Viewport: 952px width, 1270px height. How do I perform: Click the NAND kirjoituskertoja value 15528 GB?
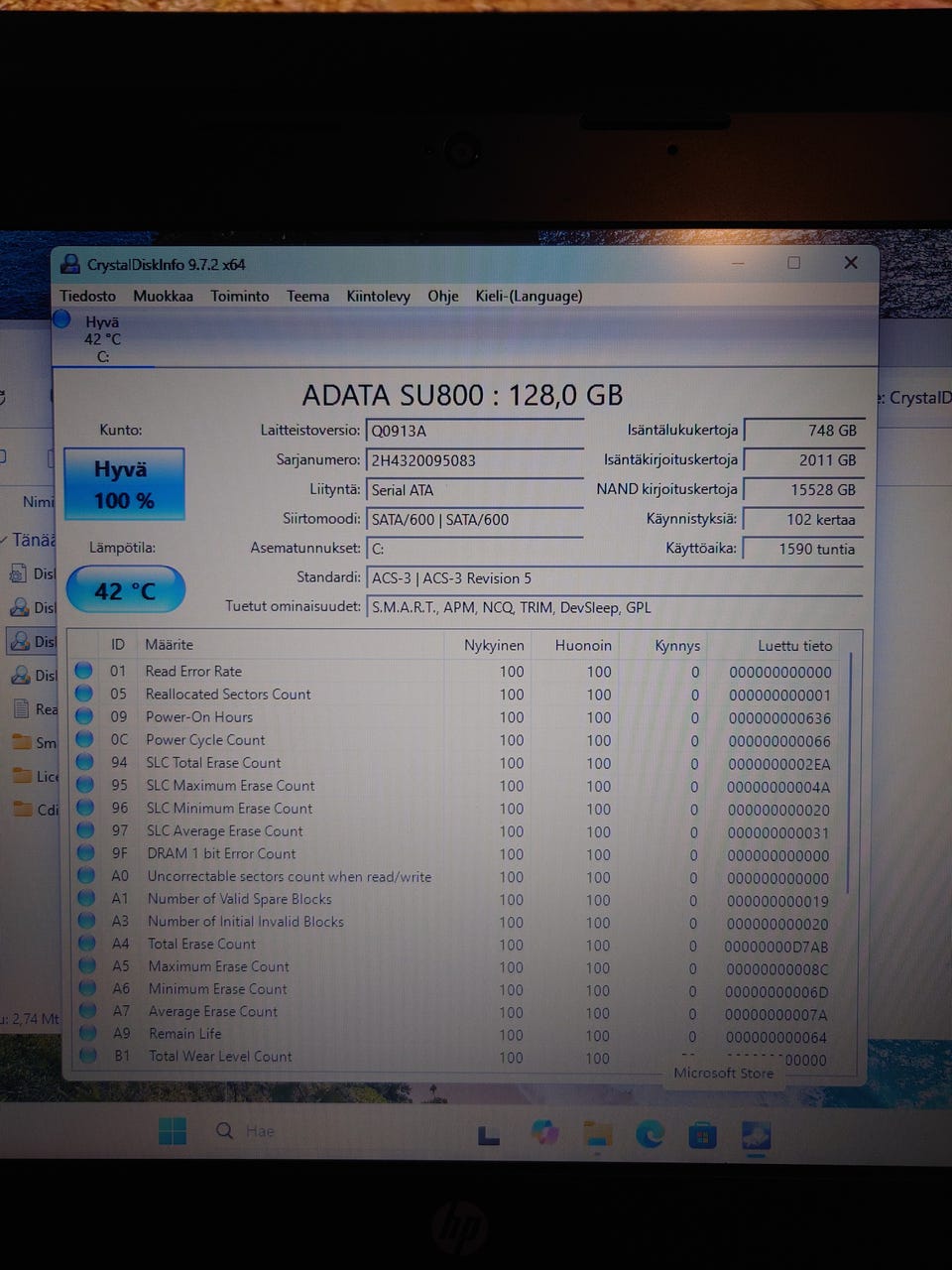[803, 490]
